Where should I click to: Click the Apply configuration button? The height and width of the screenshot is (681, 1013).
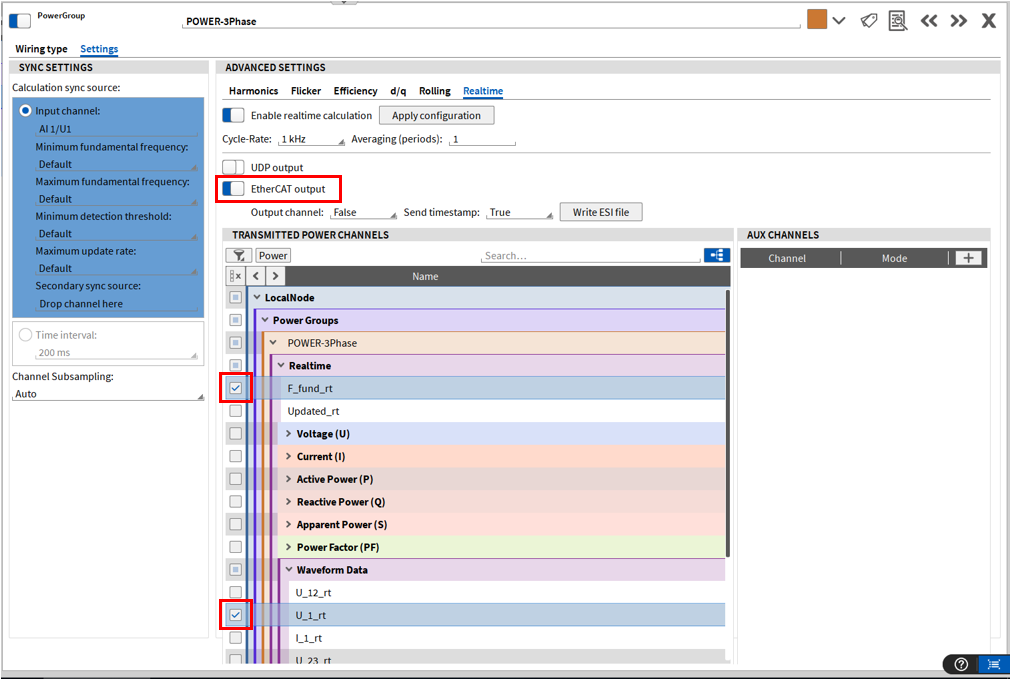click(436, 115)
